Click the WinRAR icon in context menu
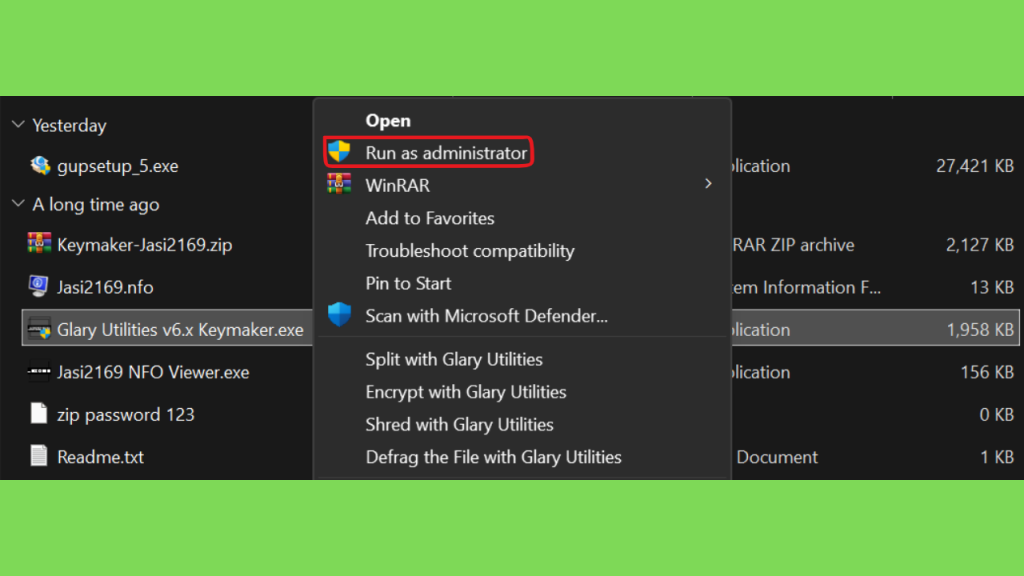Viewport: 1024px width, 576px height. [340, 185]
